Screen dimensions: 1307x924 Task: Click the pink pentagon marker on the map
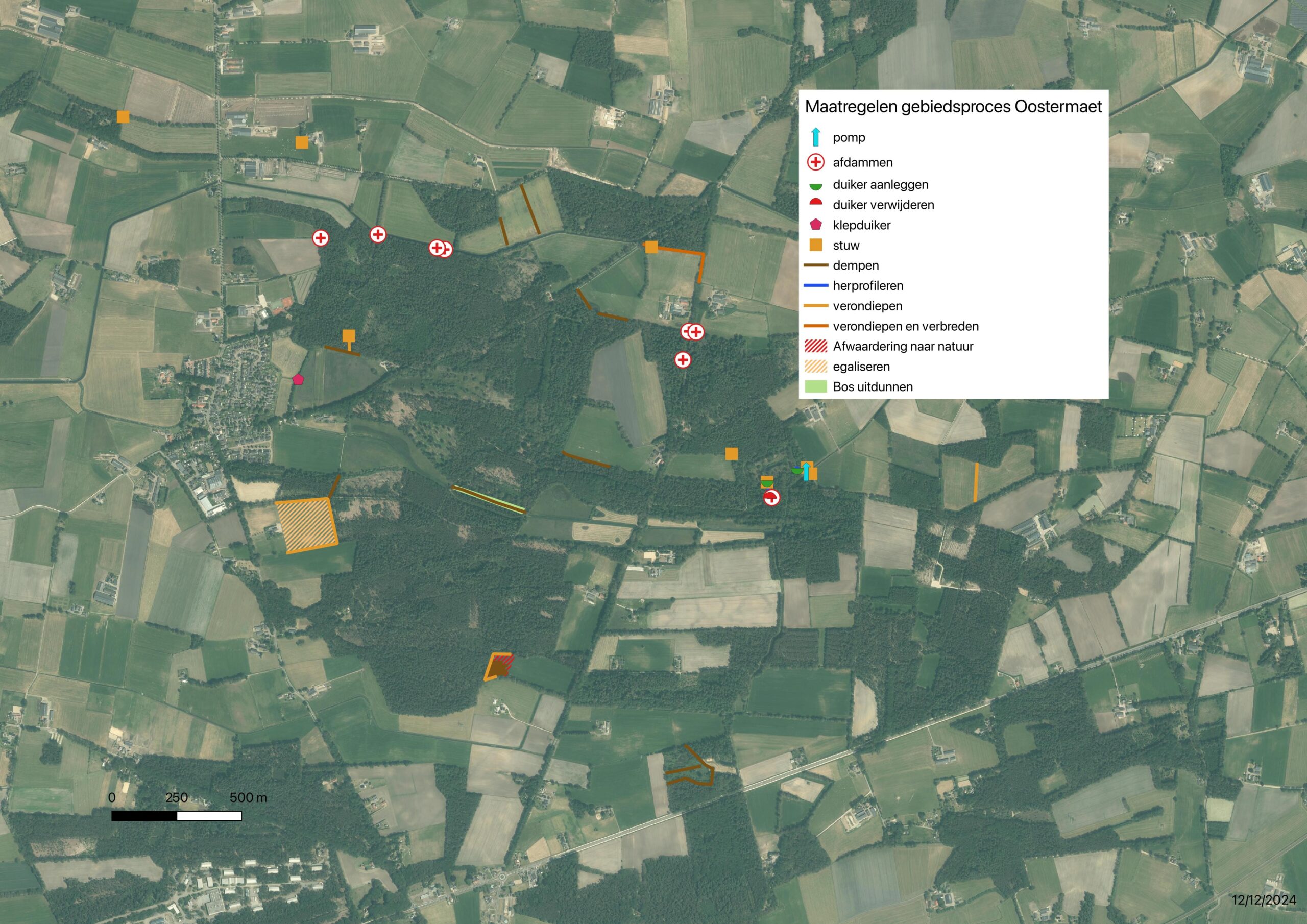click(298, 379)
